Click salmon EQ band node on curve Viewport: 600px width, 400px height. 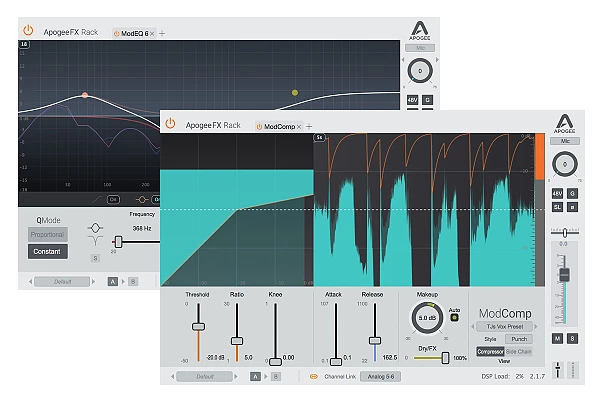85,95
